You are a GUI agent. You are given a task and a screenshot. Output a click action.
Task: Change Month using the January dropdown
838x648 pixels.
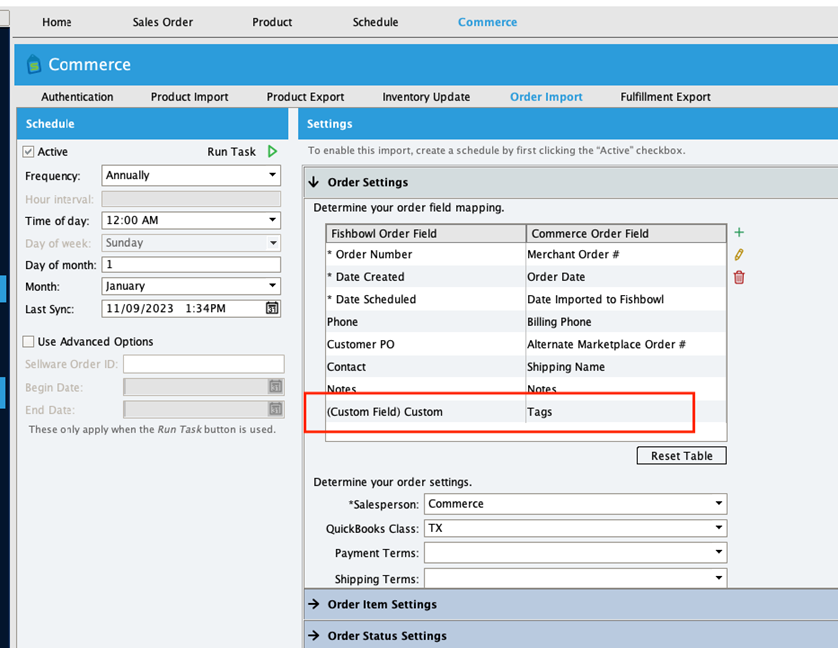191,287
